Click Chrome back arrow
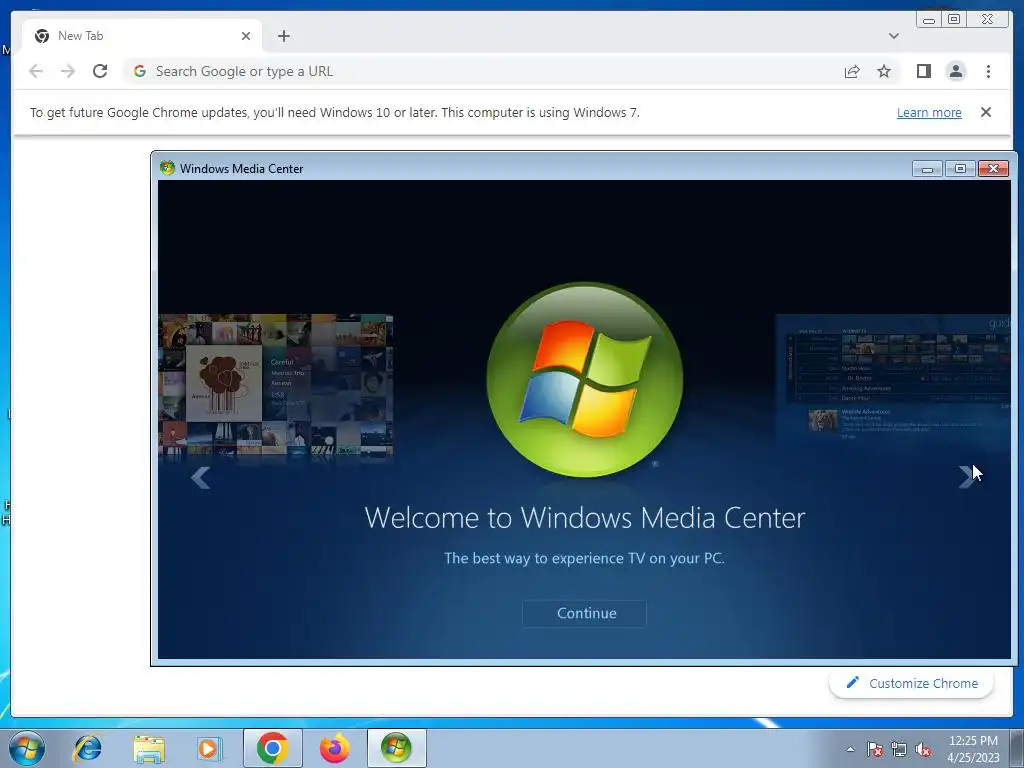Viewport: 1024px width, 768px height. point(36,71)
